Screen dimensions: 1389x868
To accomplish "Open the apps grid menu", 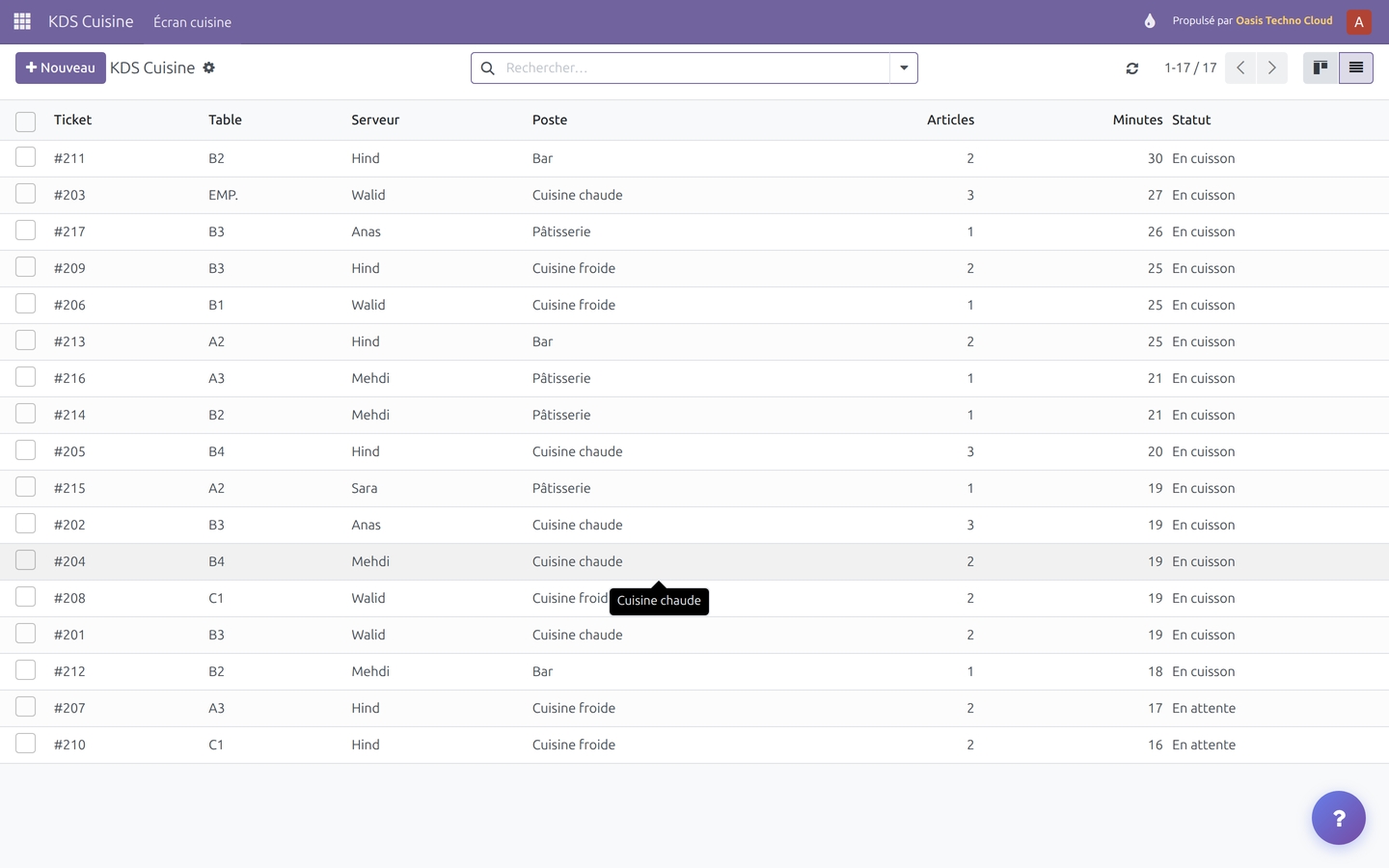I will (22, 21).
